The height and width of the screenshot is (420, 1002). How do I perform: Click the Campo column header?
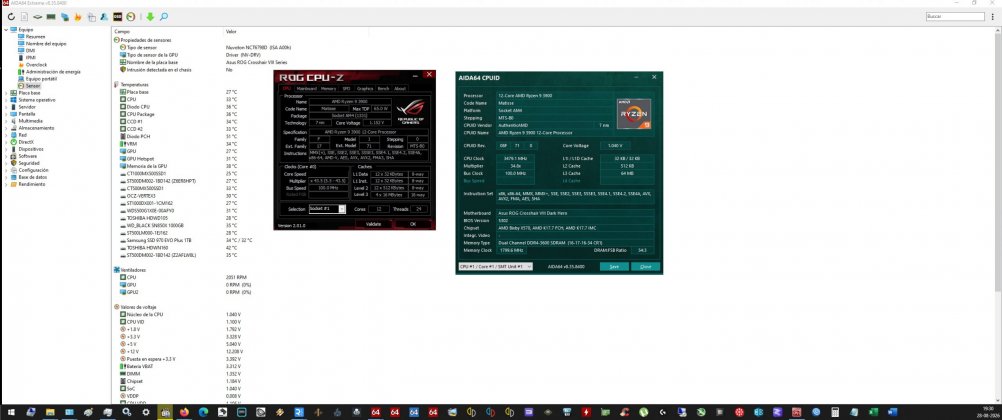pos(122,31)
